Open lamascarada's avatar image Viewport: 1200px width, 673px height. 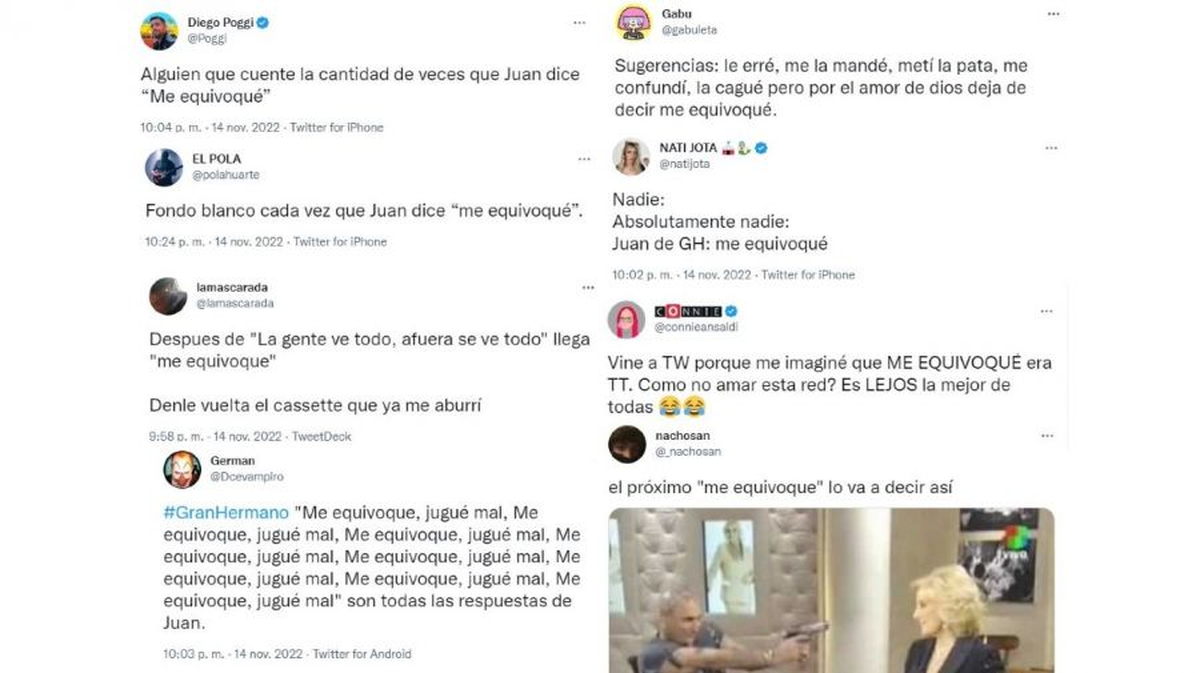point(168,296)
